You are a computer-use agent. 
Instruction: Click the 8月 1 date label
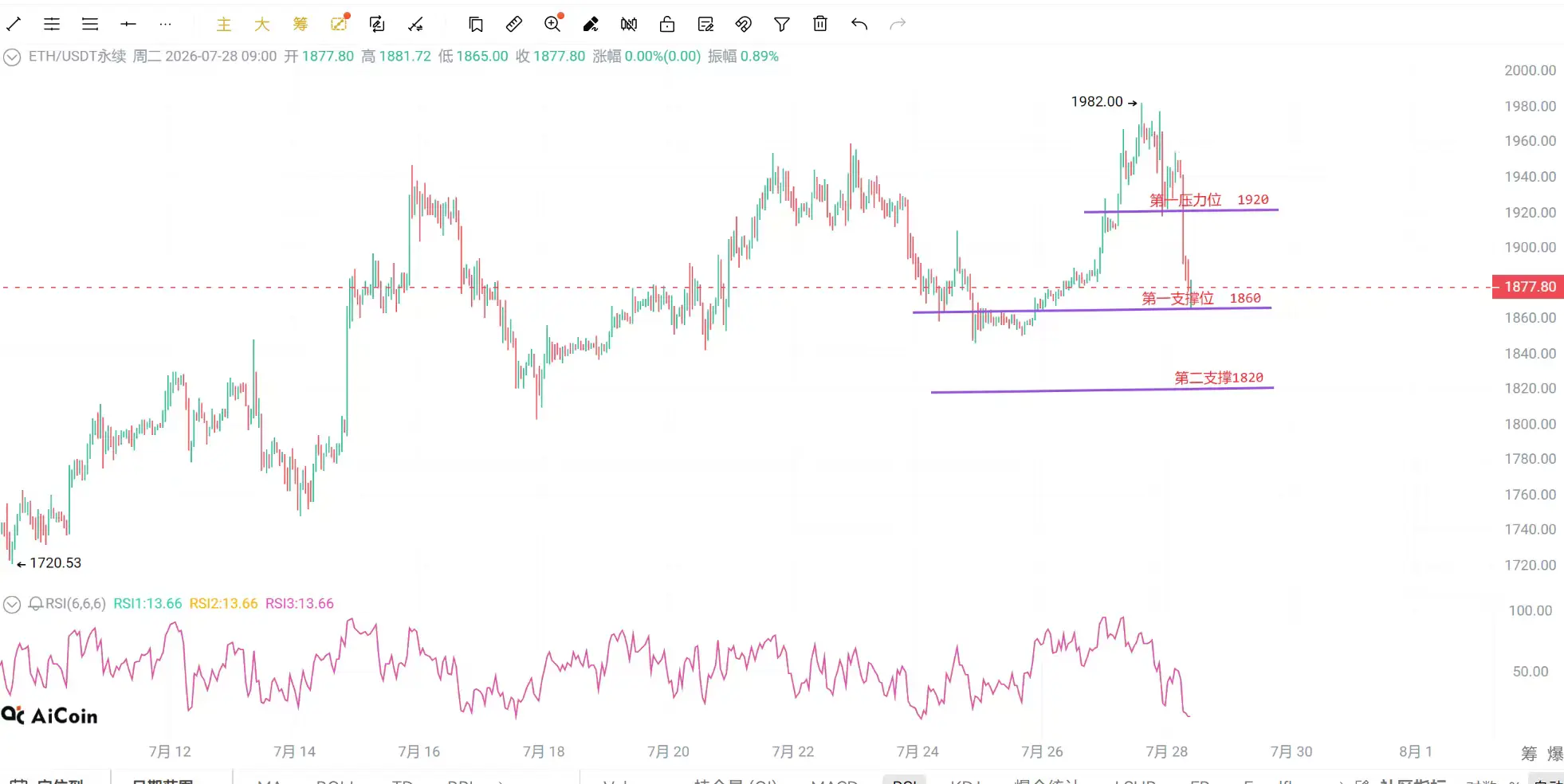pyautogui.click(x=1416, y=752)
